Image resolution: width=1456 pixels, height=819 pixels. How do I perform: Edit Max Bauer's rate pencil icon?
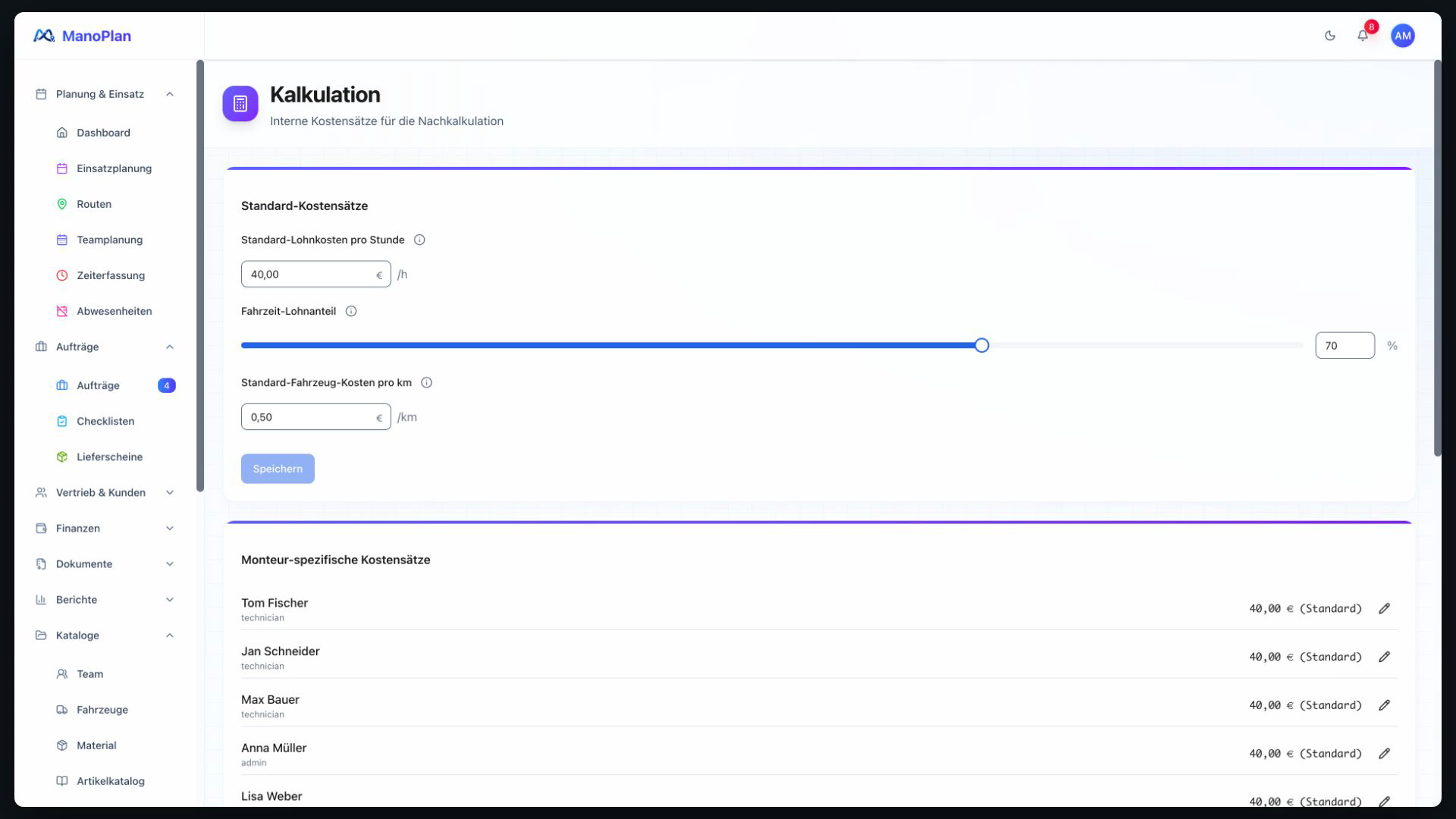click(x=1384, y=705)
